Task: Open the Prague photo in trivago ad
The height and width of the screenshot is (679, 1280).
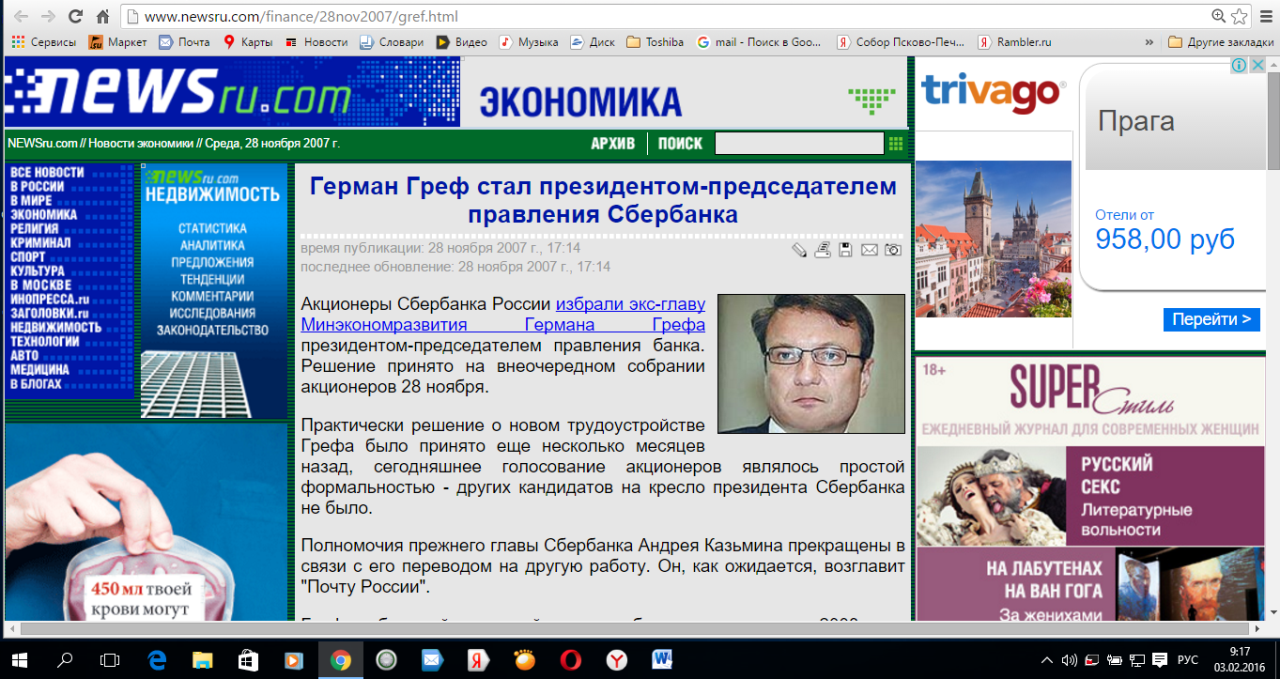Action: [994, 240]
